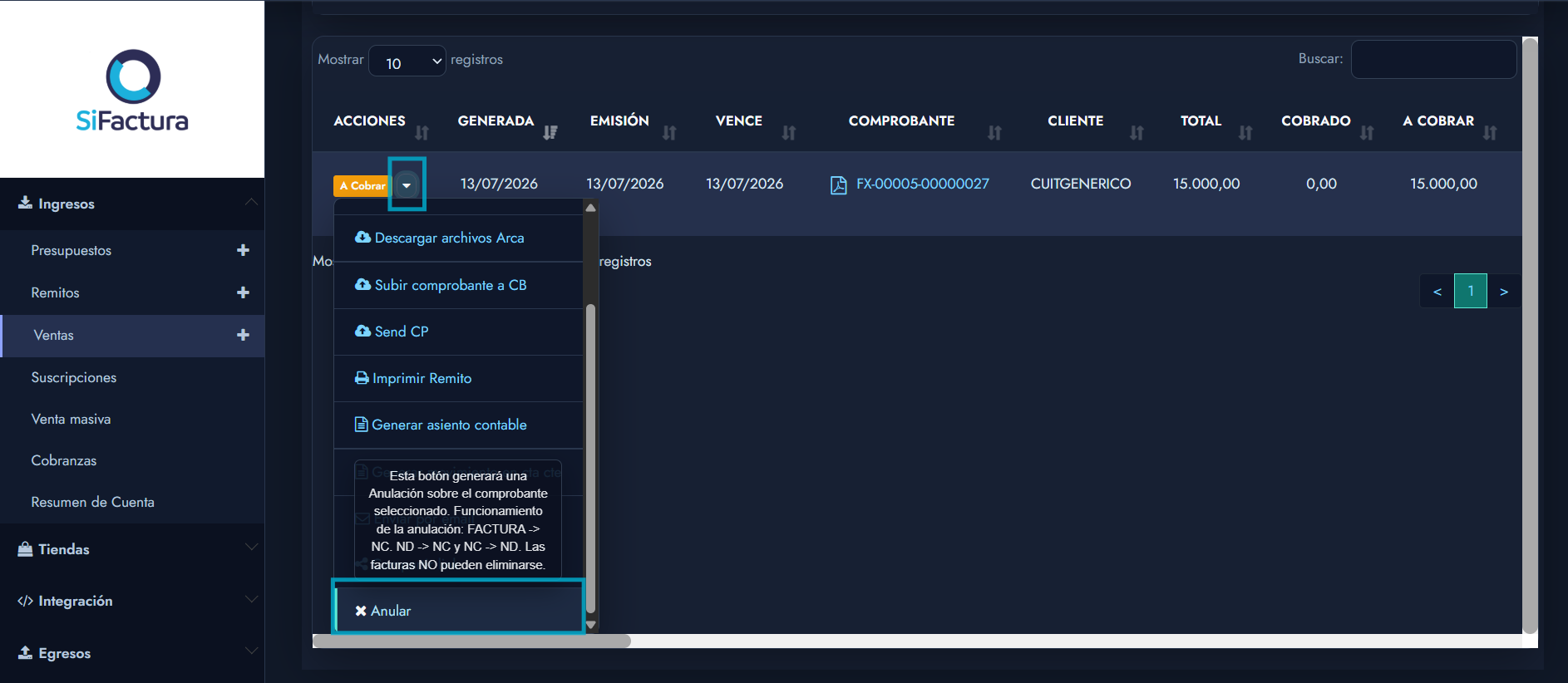Image resolution: width=1568 pixels, height=683 pixels.
Task: Click the Egresos upload icon
Action: 25,652
